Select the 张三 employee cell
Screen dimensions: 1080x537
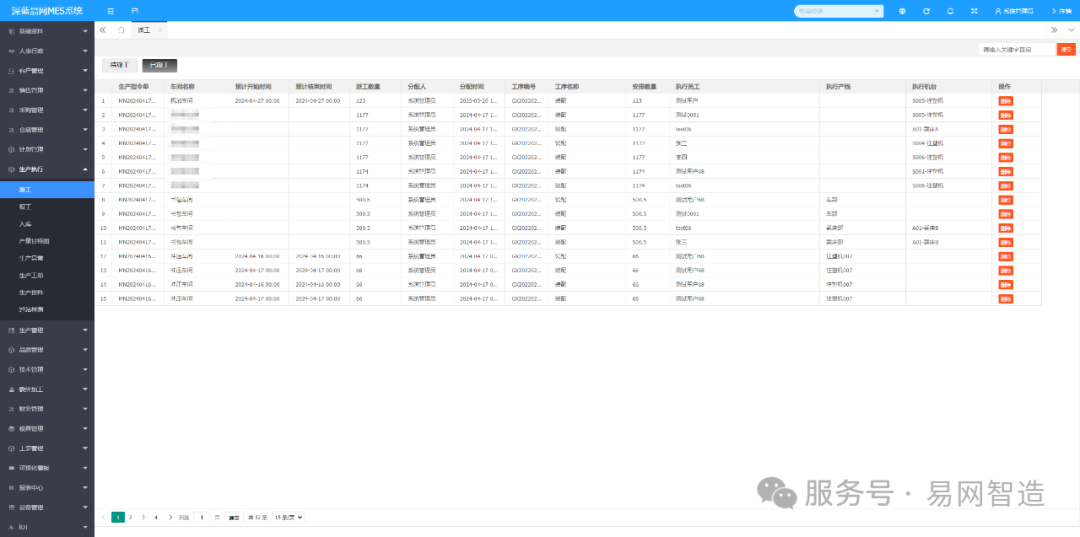point(681,242)
